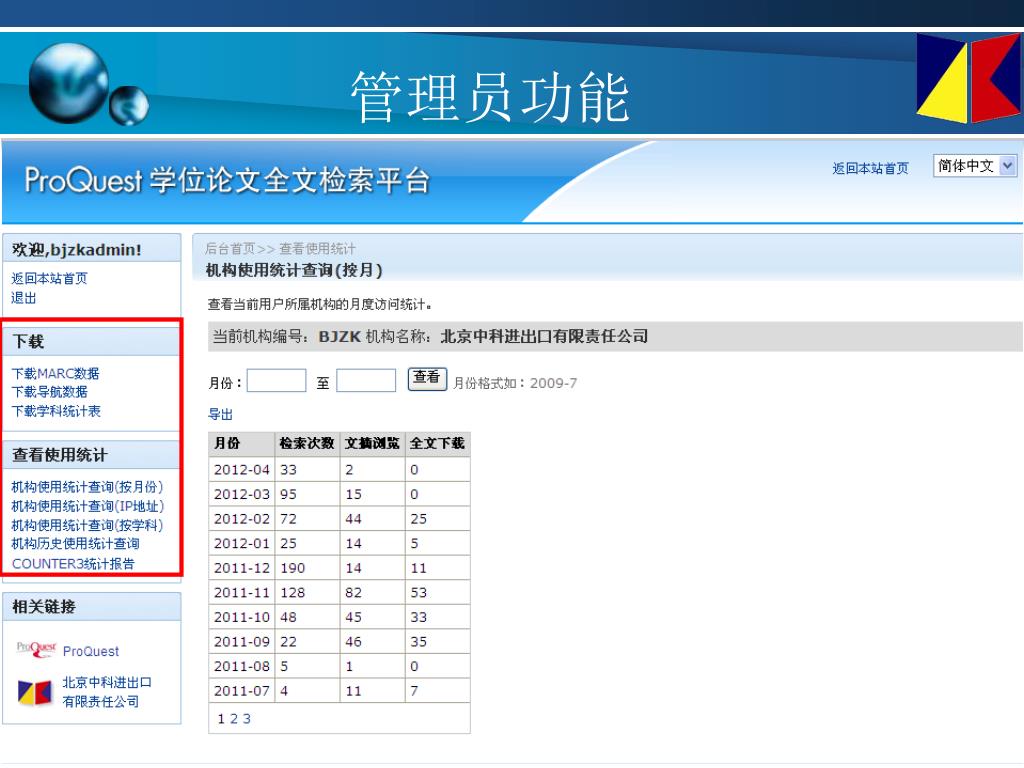
Task: Select the 2011-12 month cell
Action: point(242,568)
